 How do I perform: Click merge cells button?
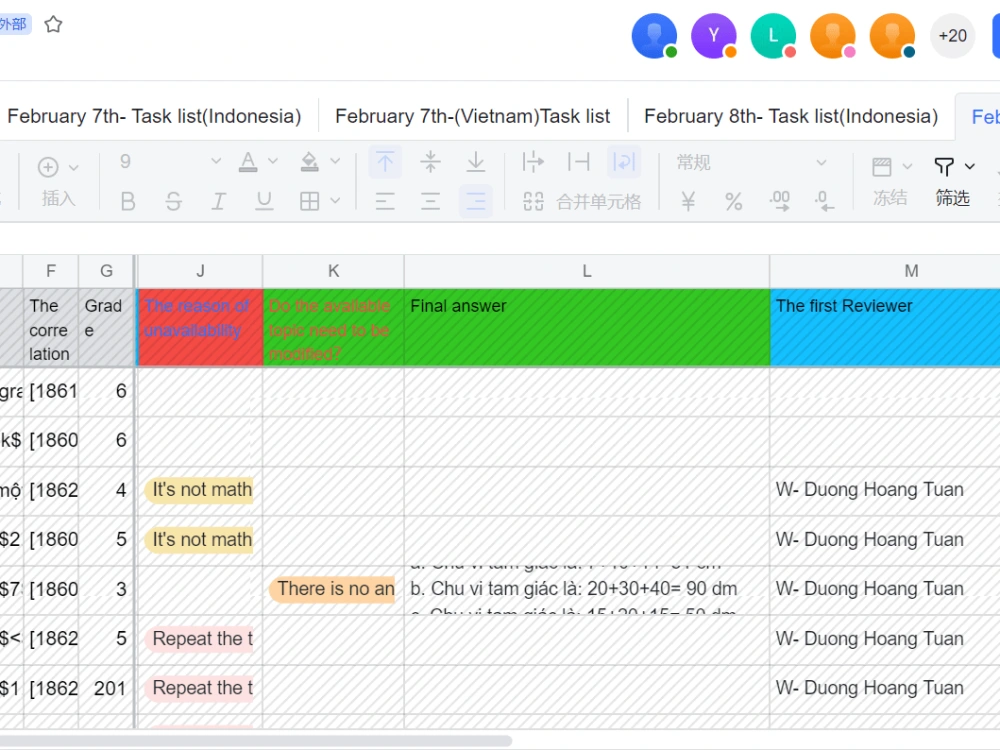[582, 202]
